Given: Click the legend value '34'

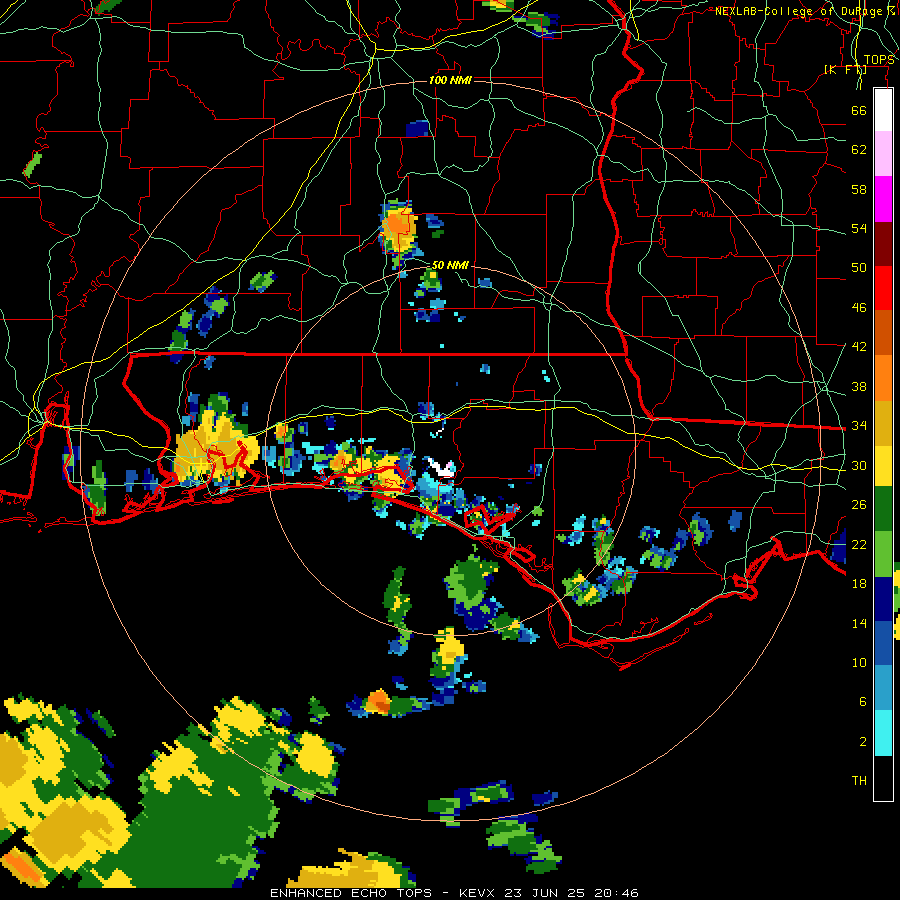Looking at the screenshot, I should (x=859, y=426).
